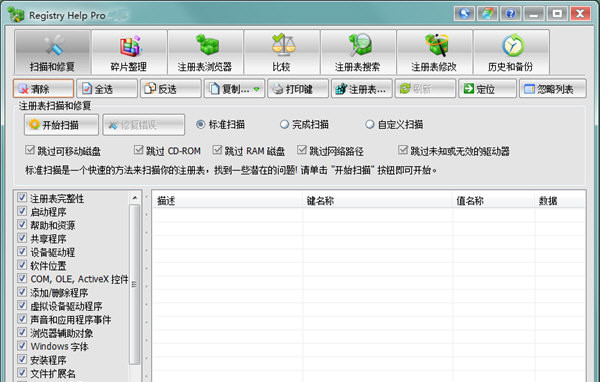This screenshot has width=600, height=382.
Task: Uncheck 添加/删除程序 in scan list
Action: [22, 292]
